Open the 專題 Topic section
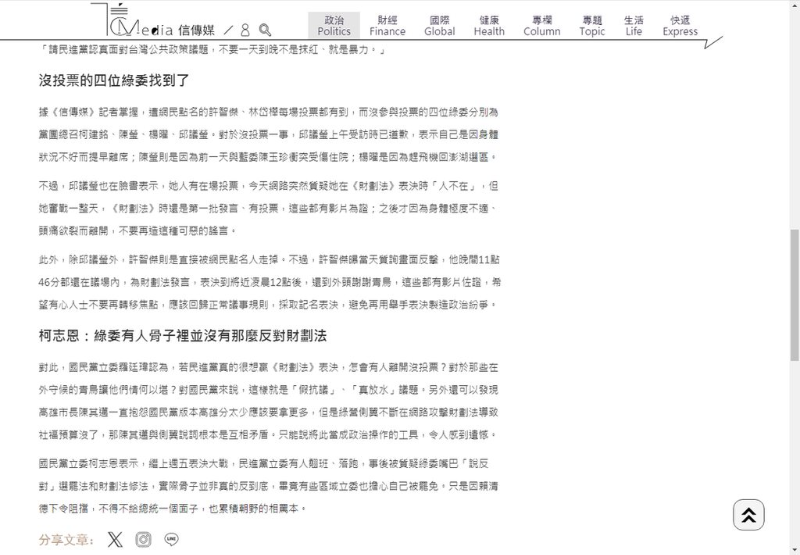 click(x=592, y=25)
